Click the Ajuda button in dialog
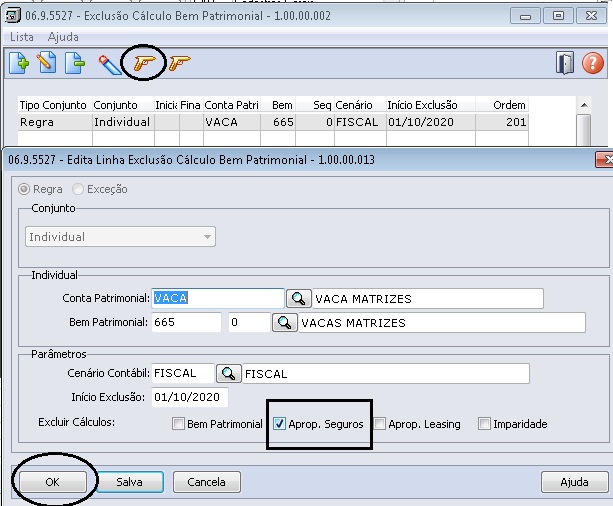This screenshot has width=613, height=506. 574,482
